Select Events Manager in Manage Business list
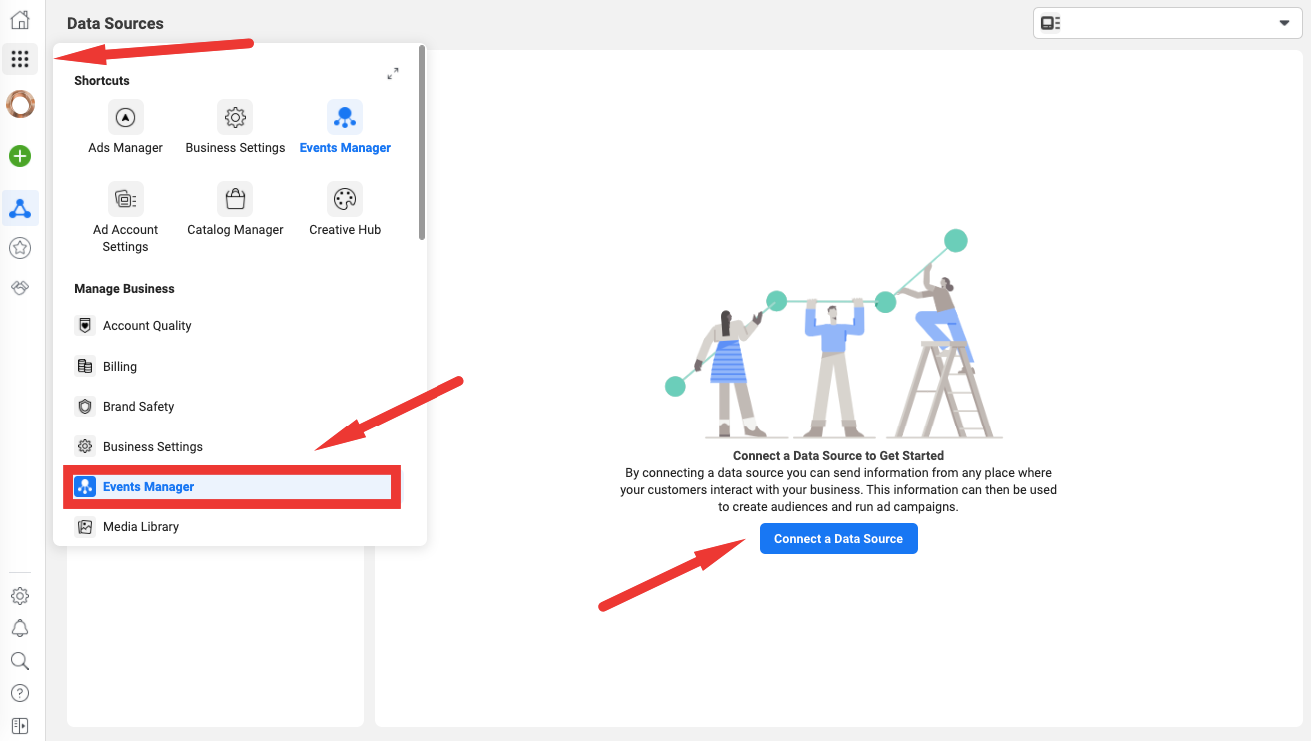Viewport: 1311px width, 741px height. pos(232,487)
